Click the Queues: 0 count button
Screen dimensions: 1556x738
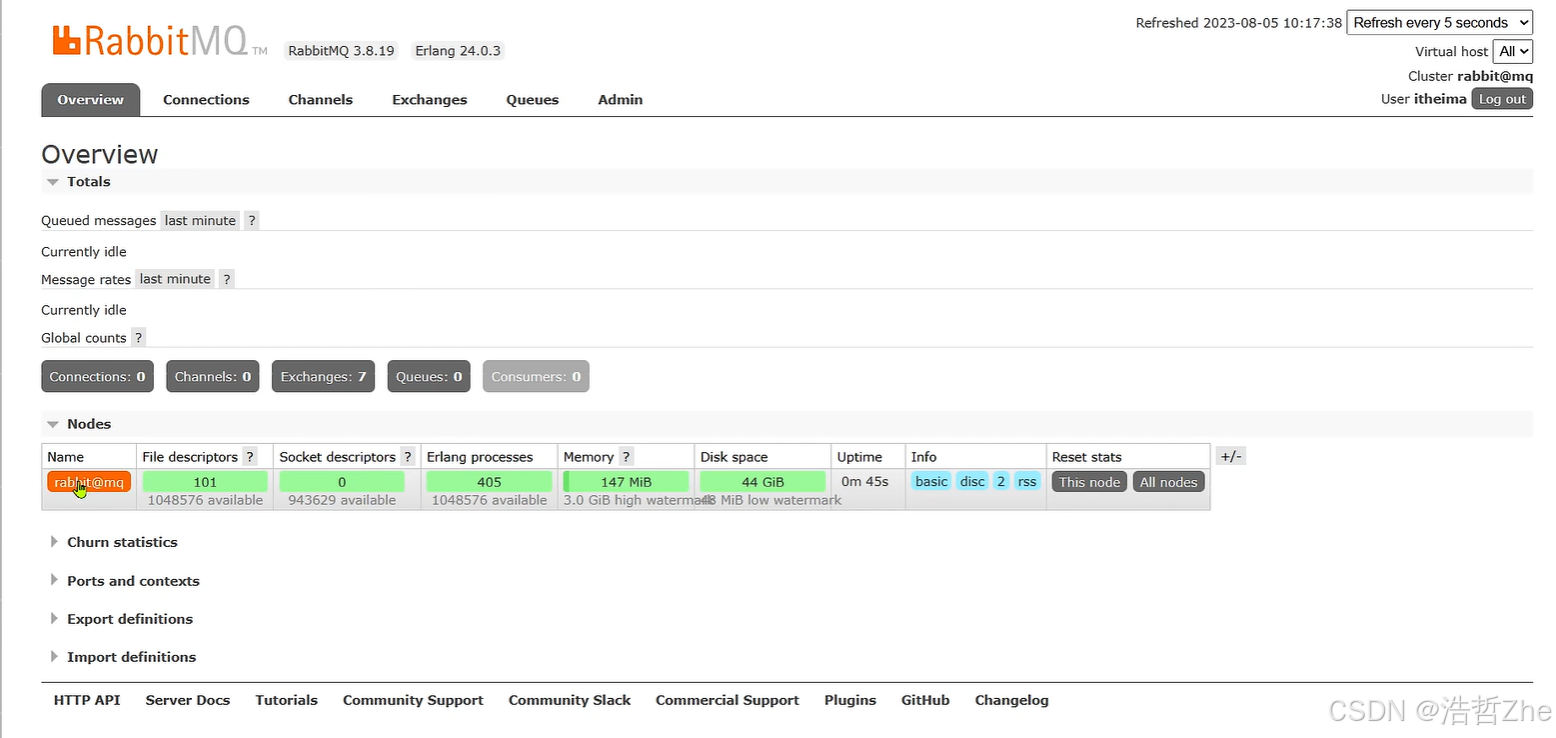[429, 377]
